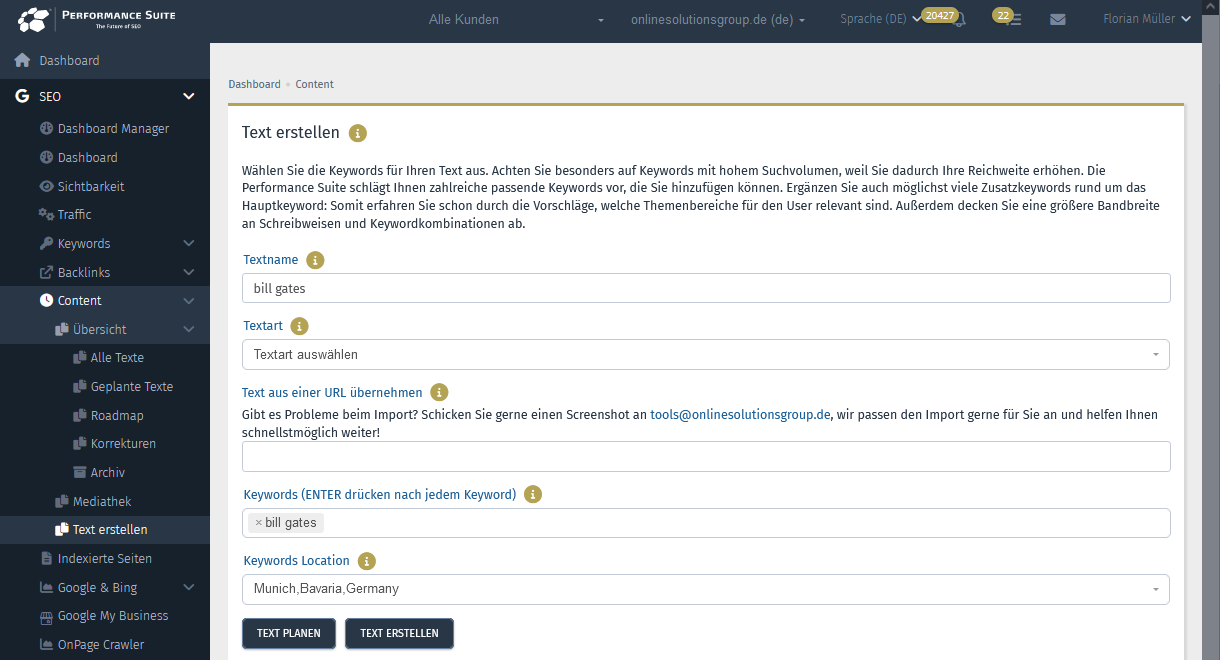Expand the Backlinks sidebar submenu chevron
Screen dimensions: 1220x660
tap(189, 273)
